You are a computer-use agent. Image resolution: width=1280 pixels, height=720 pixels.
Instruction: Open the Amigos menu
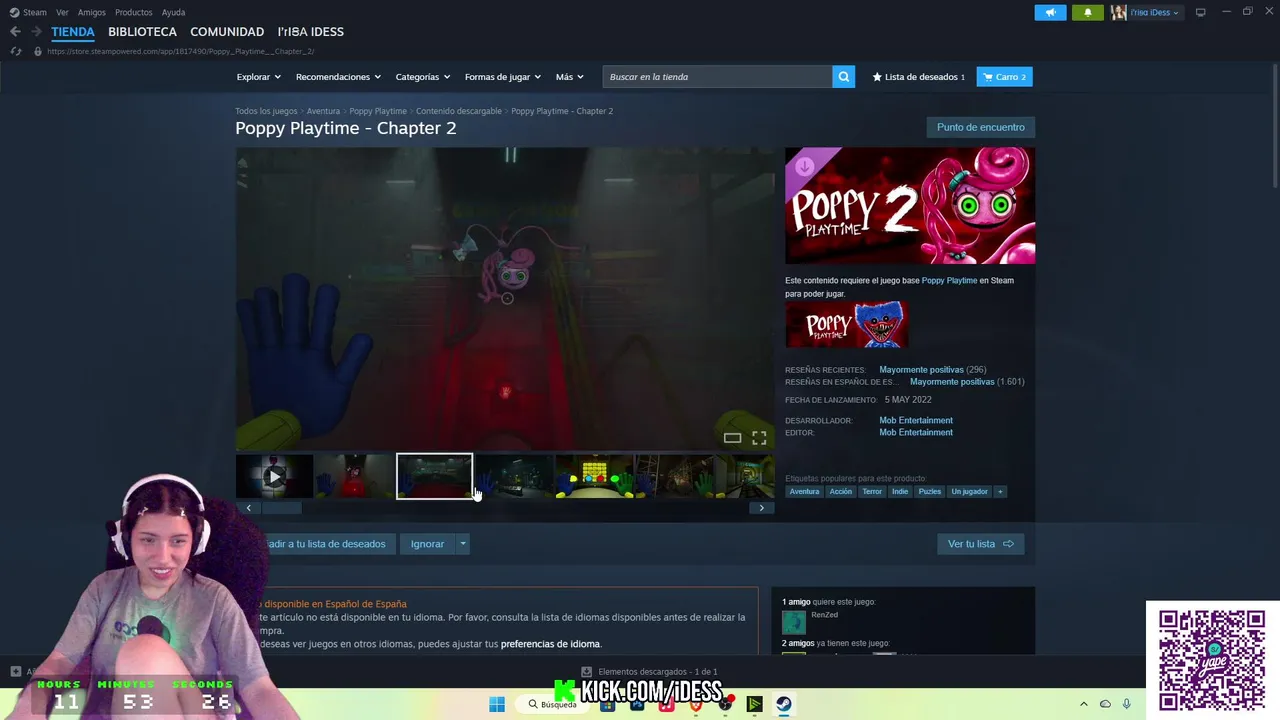point(92,12)
